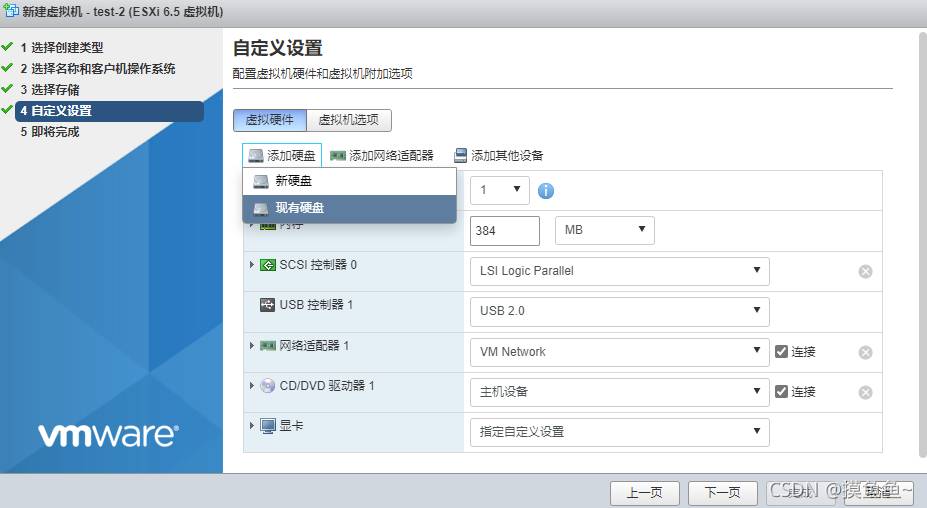Expand the graphics card (显卡) row
927x508 pixels.
click(x=252, y=426)
